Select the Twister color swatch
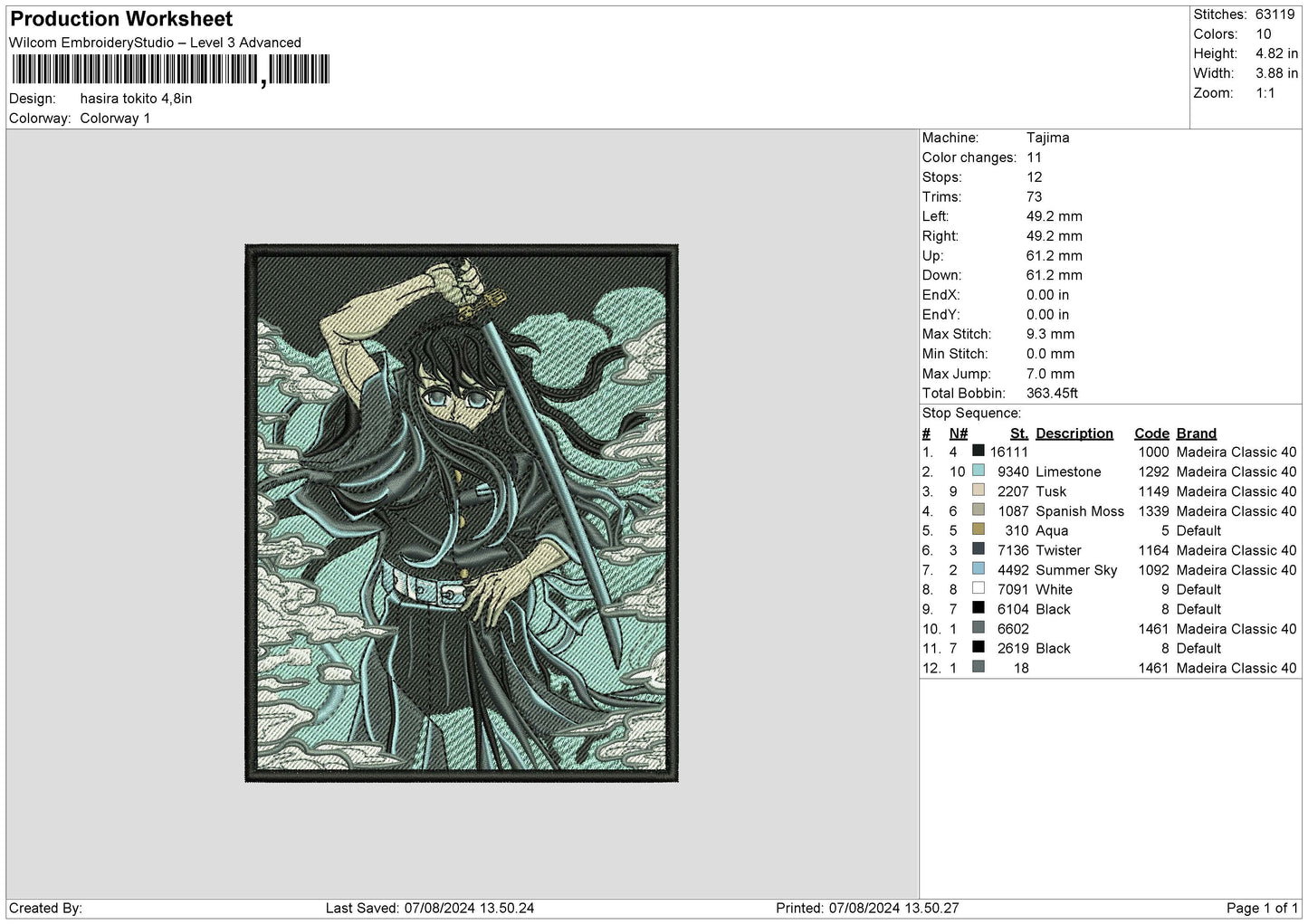 point(979,548)
